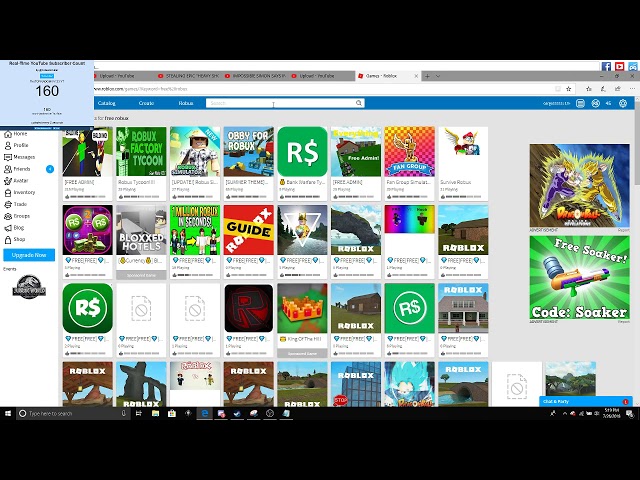
Task: Open the 1 Million Robux In Seconds thumbnail
Action: pyautogui.click(x=195, y=230)
